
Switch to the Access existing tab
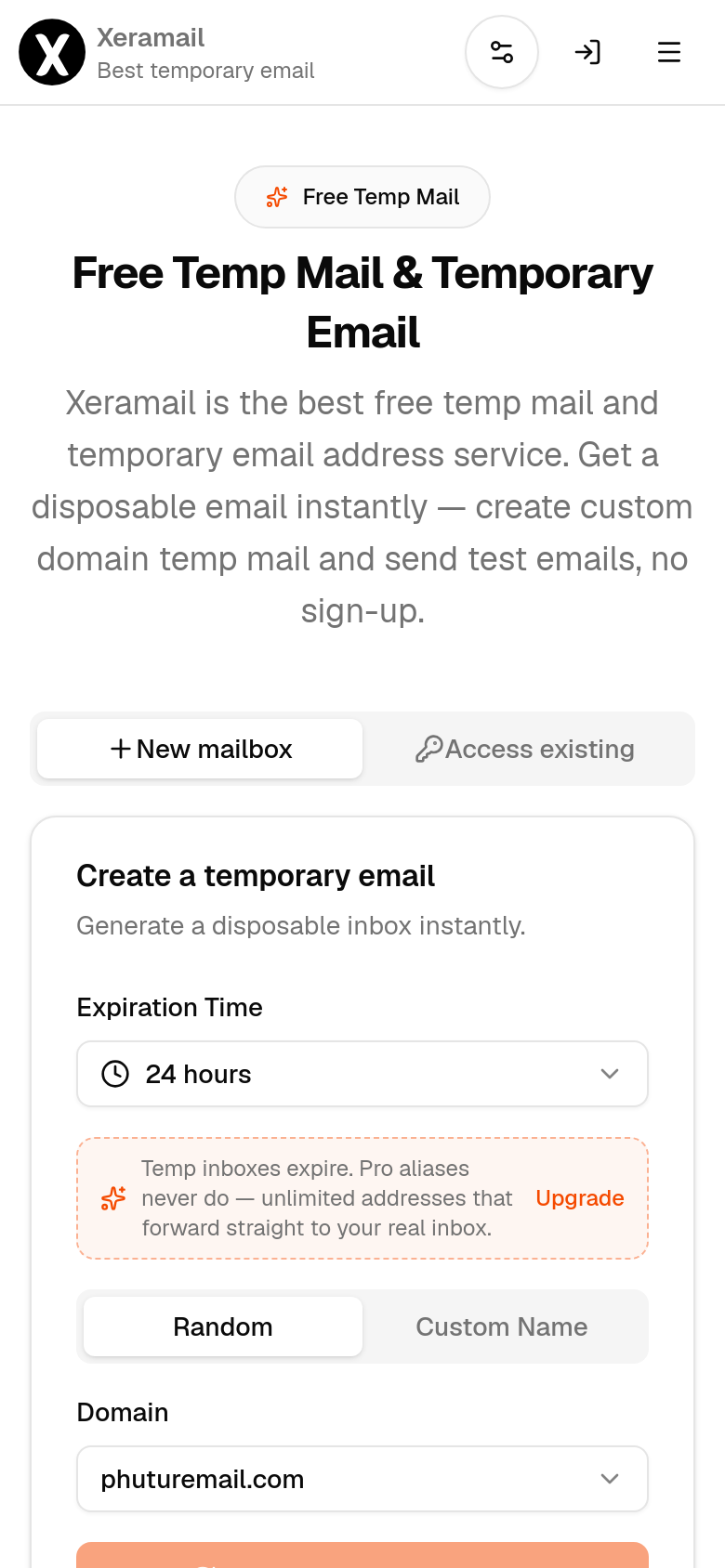click(525, 749)
